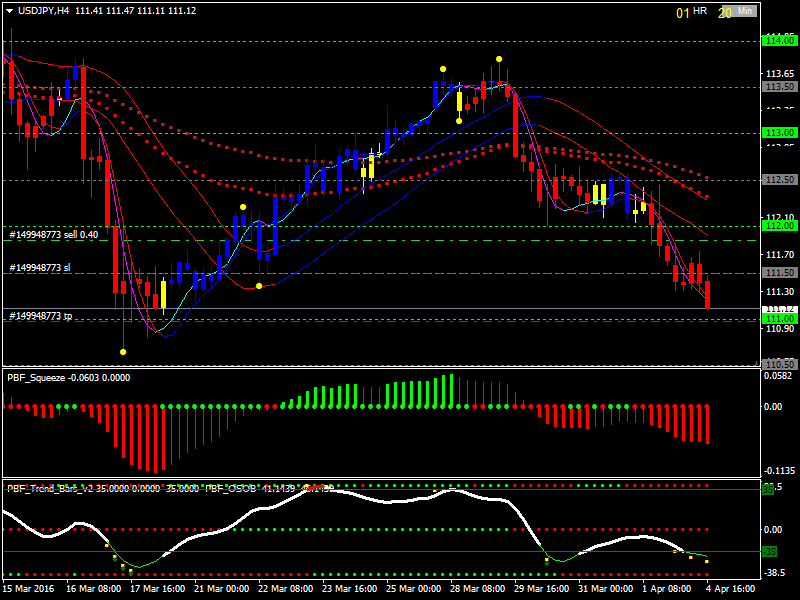
Task: Click the green 111.00 price level tag
Action: tap(779, 319)
